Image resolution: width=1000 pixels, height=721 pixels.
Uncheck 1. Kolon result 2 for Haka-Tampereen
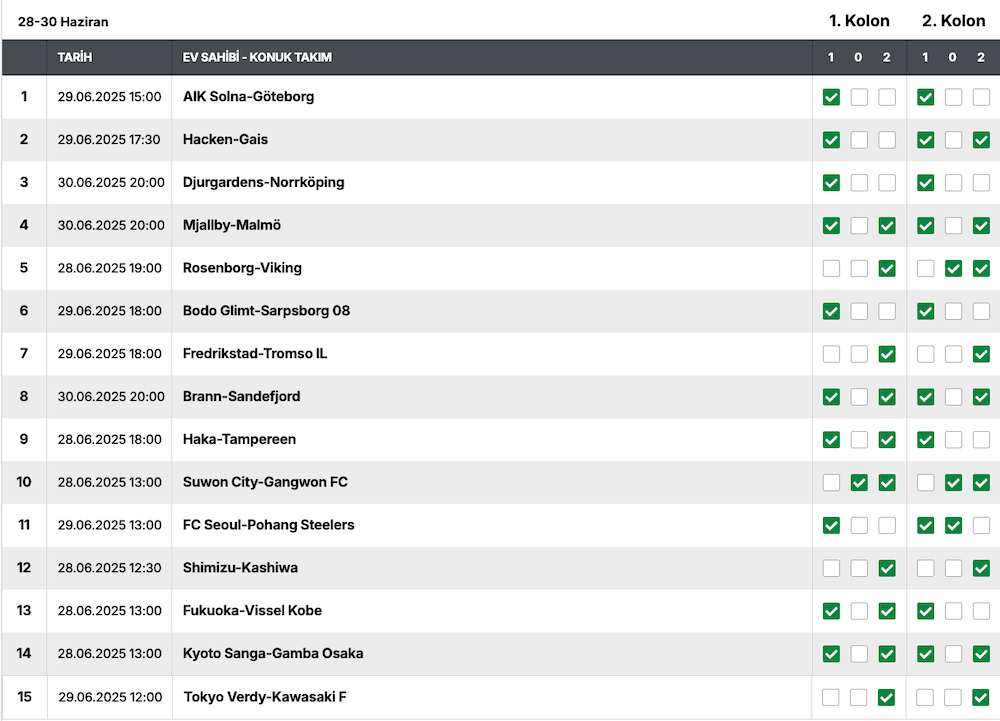[x=887, y=439]
